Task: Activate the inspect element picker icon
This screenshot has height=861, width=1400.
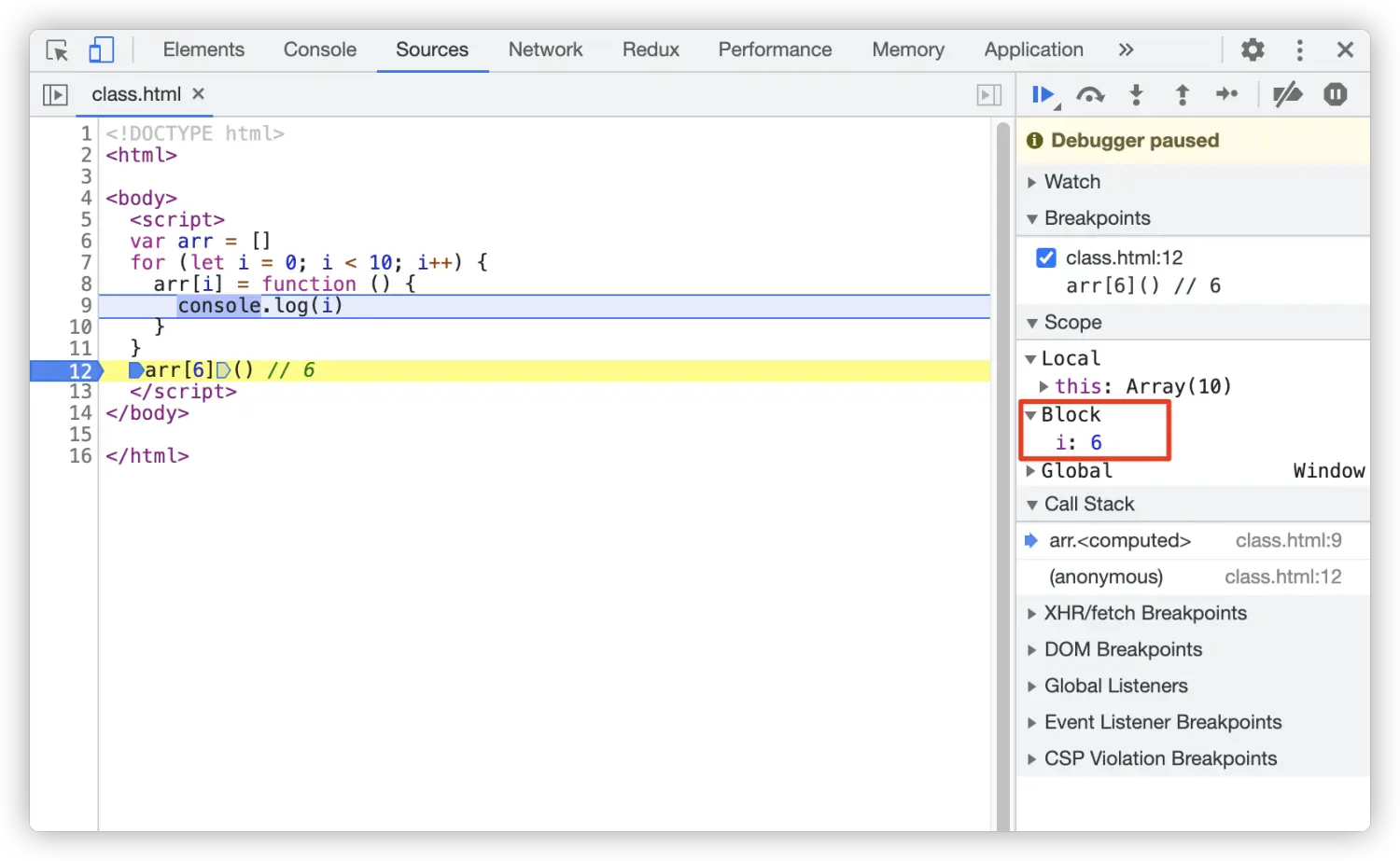Action: [57, 50]
